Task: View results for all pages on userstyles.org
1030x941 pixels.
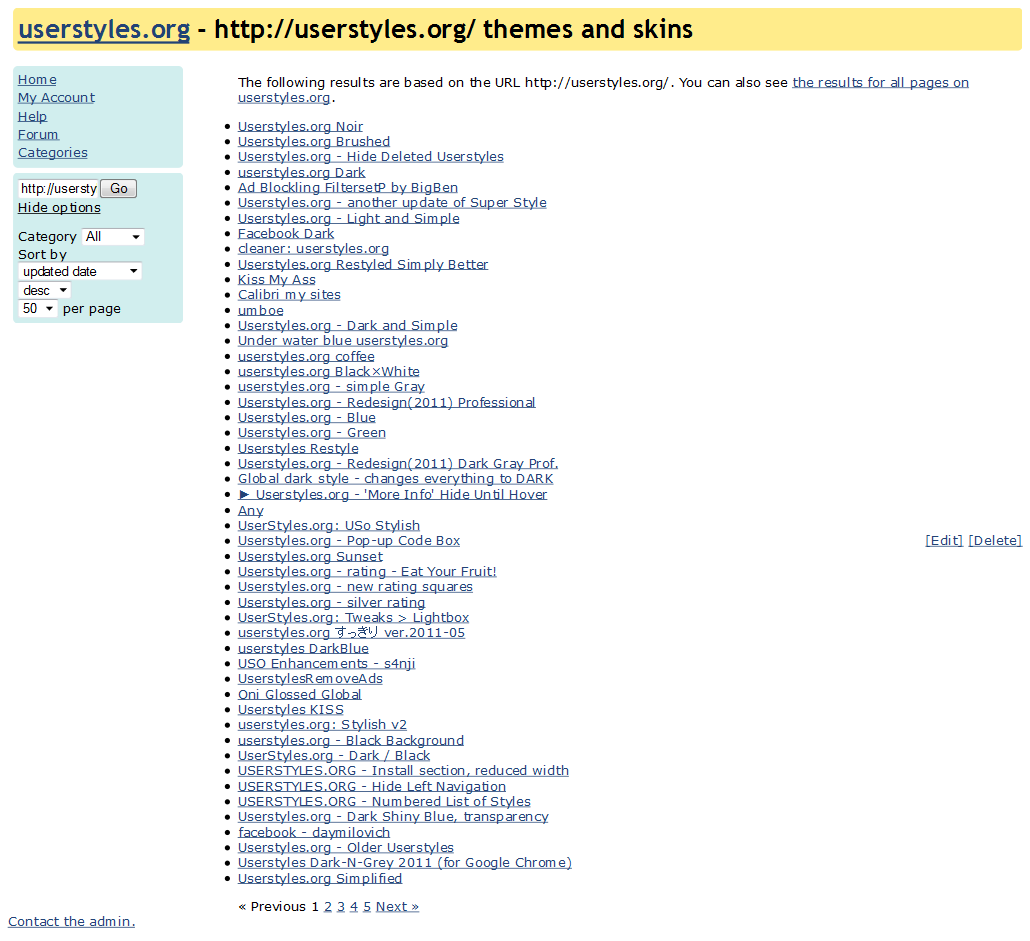Action: pyautogui.click(x=880, y=82)
